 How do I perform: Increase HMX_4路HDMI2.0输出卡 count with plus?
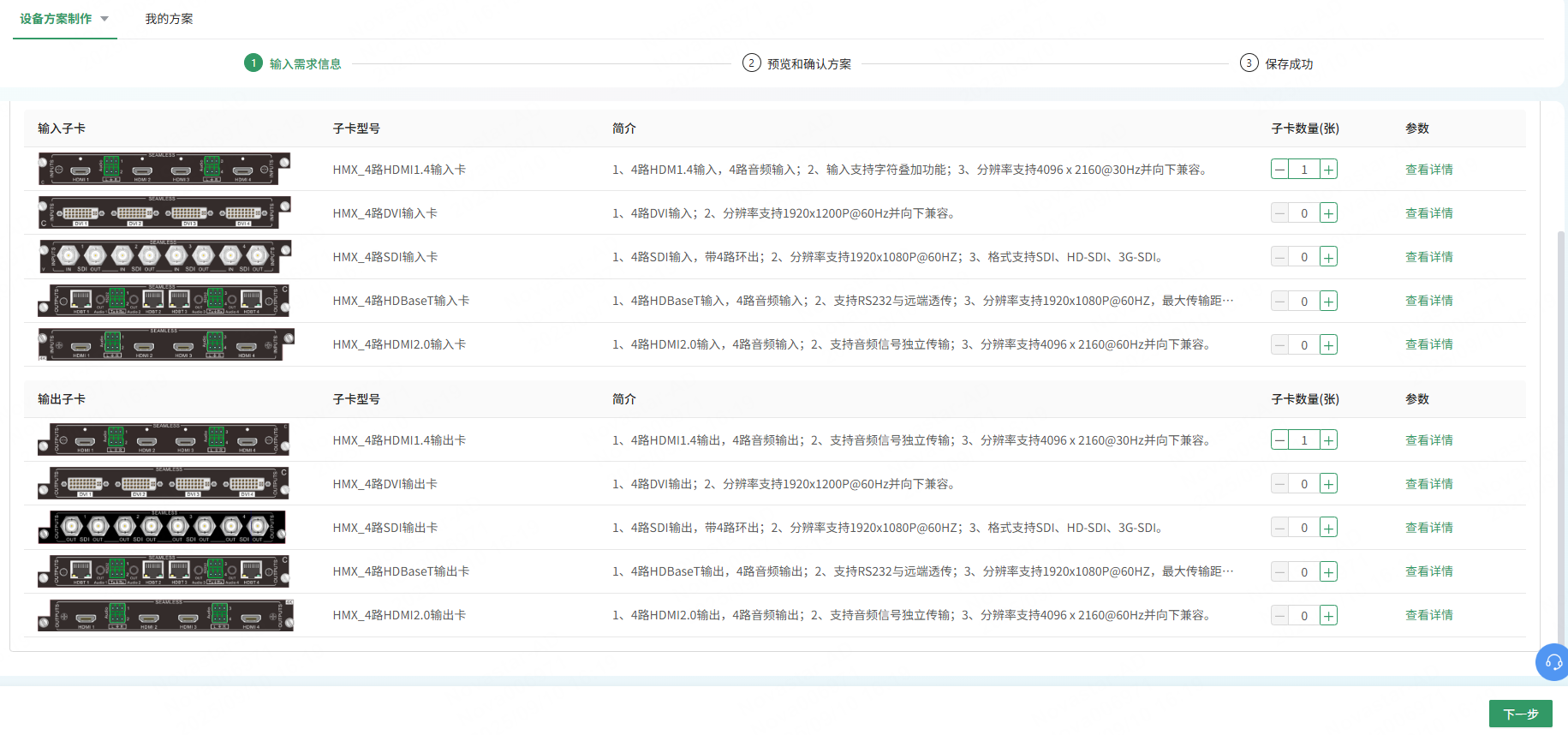click(x=1328, y=615)
